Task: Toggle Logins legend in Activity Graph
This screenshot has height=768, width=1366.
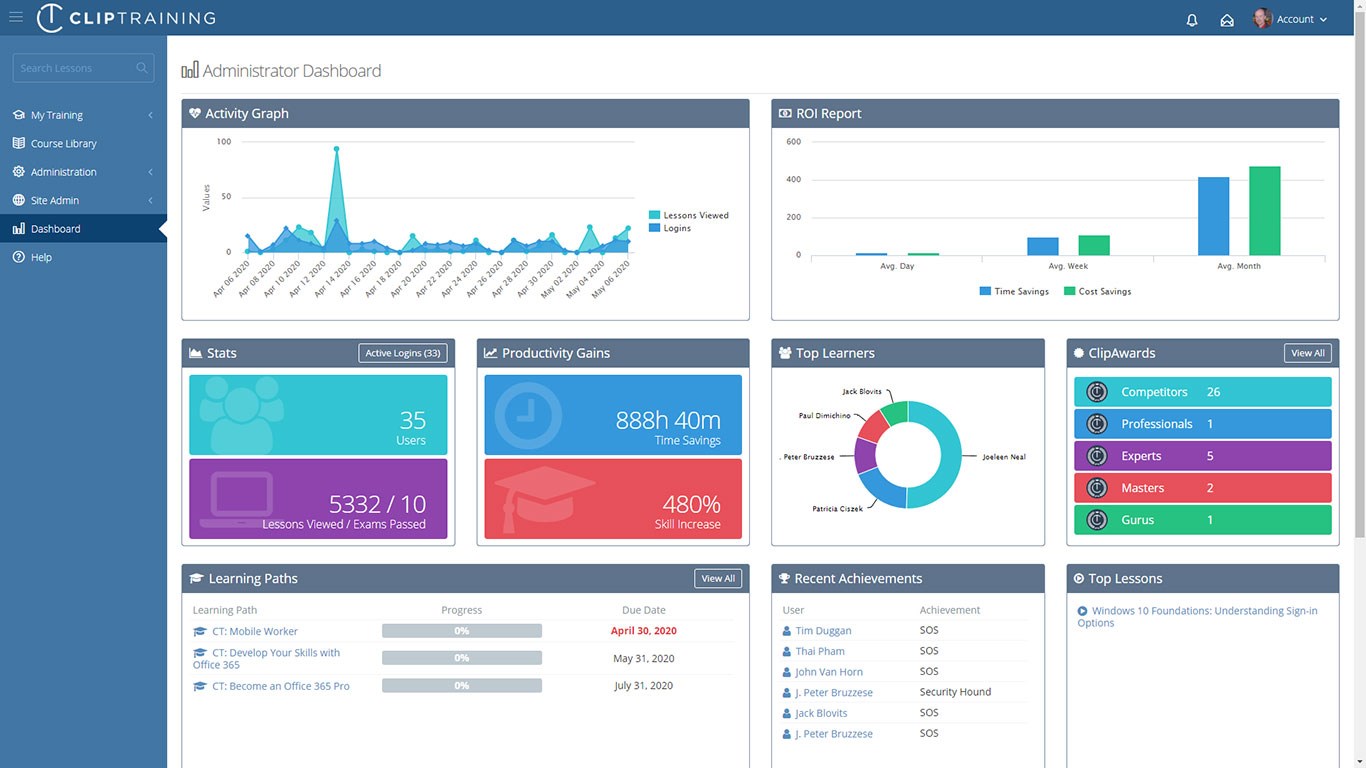Action: 670,228
